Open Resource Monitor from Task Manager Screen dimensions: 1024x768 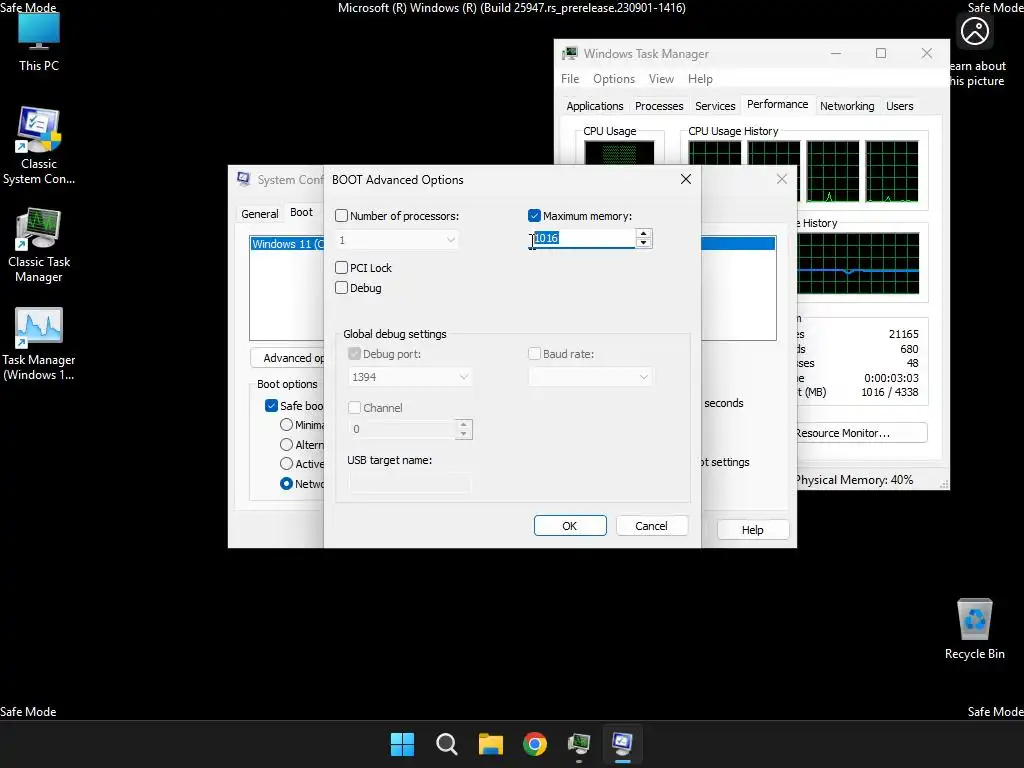[861, 433]
